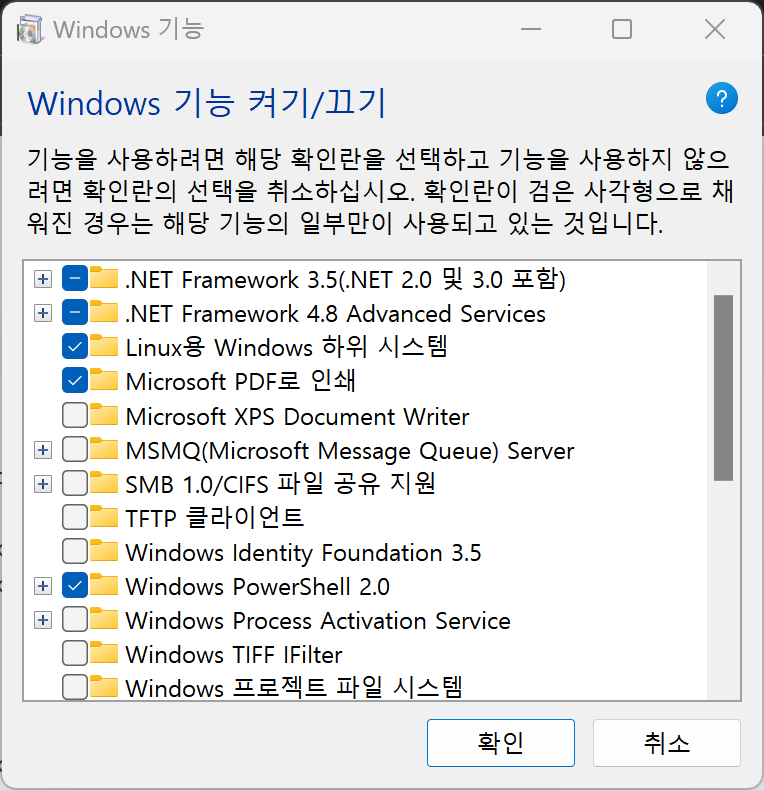This screenshot has height=790, width=764.
Task: Expand SMB 1.0/CIFS 파일 공유 지원 node
Action: pos(43,484)
